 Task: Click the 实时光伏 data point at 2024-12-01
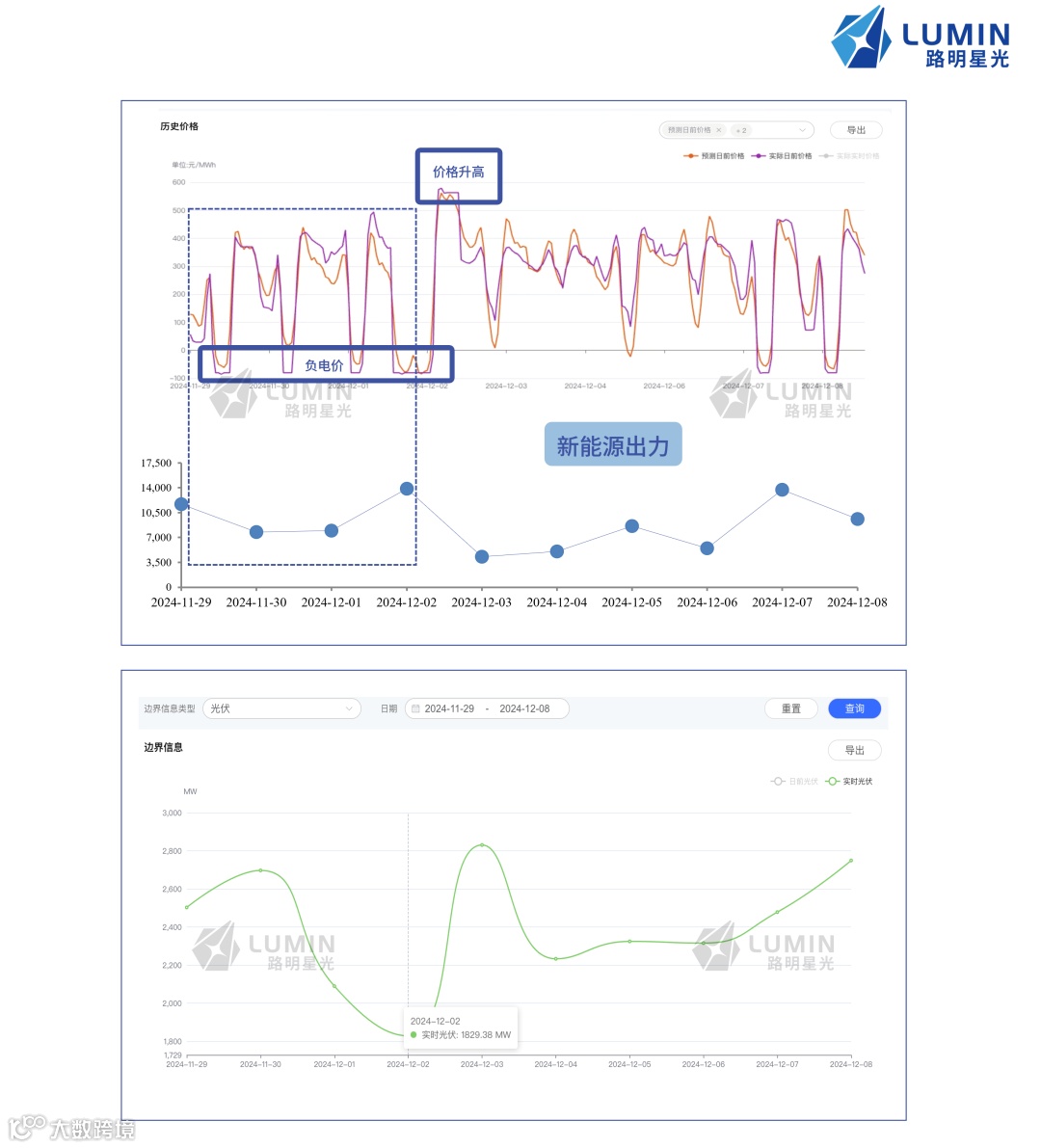334,986
